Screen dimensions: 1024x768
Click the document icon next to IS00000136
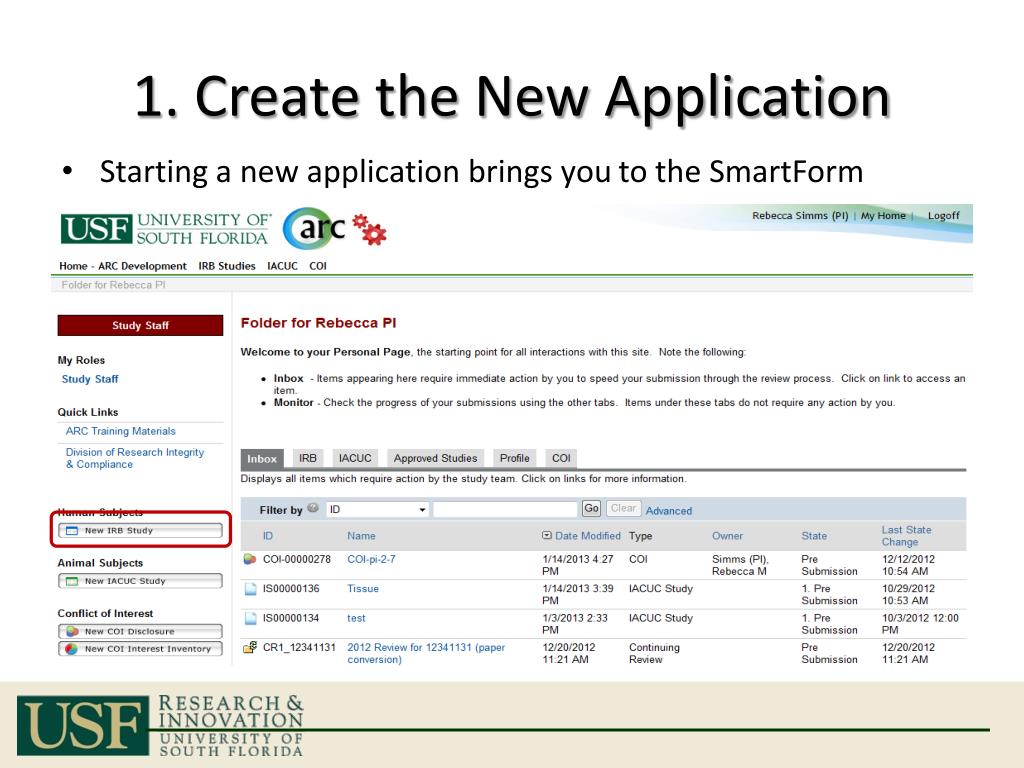click(250, 589)
